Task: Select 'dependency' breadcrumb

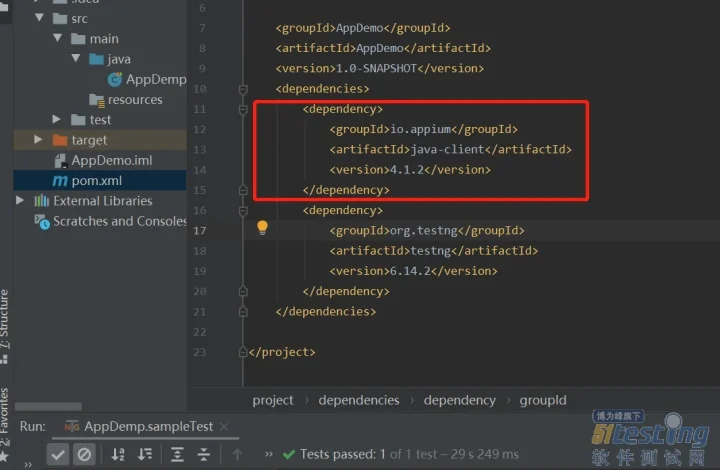Action: (460, 400)
